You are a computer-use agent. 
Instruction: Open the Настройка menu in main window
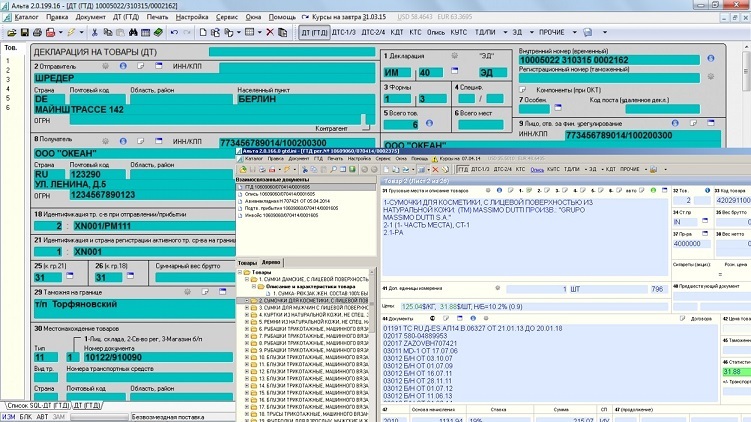click(x=192, y=17)
